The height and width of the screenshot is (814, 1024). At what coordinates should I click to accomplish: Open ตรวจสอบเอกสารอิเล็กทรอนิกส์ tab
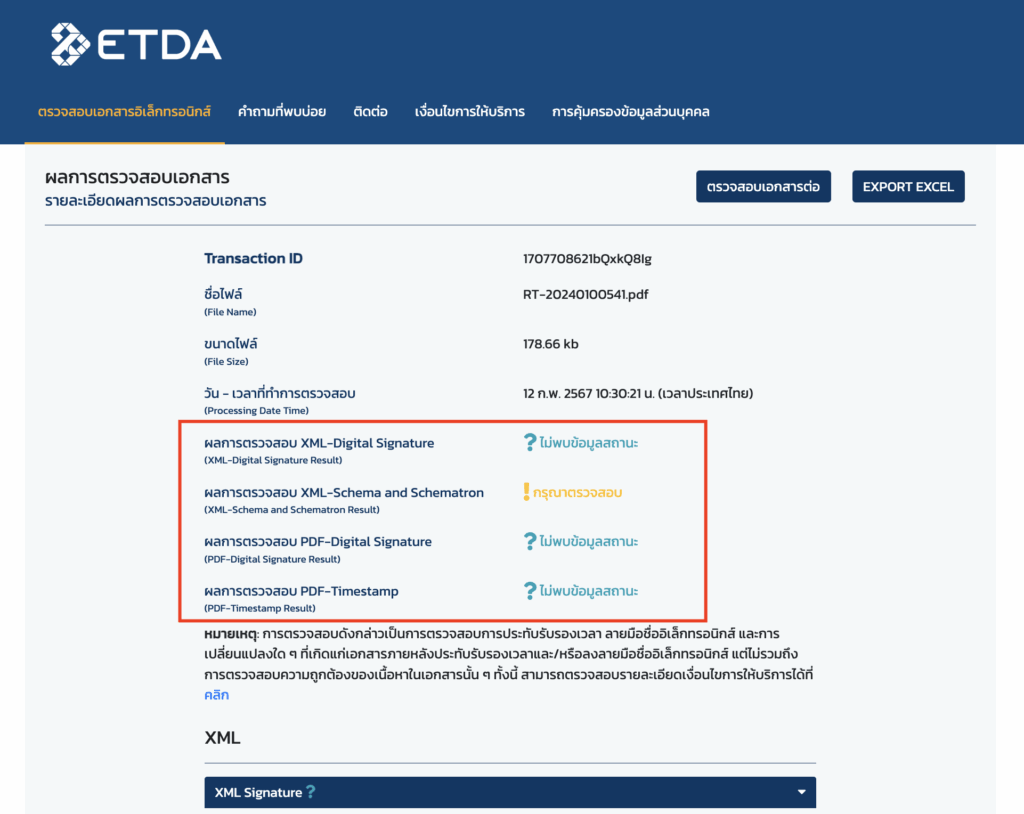click(124, 112)
